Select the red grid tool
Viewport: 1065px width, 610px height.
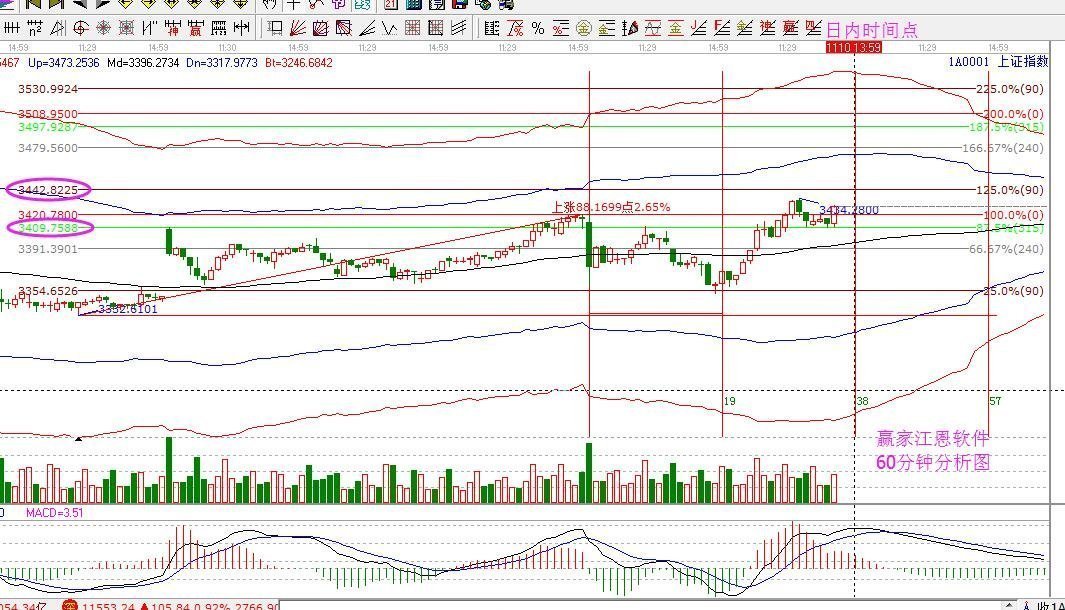pos(413,28)
